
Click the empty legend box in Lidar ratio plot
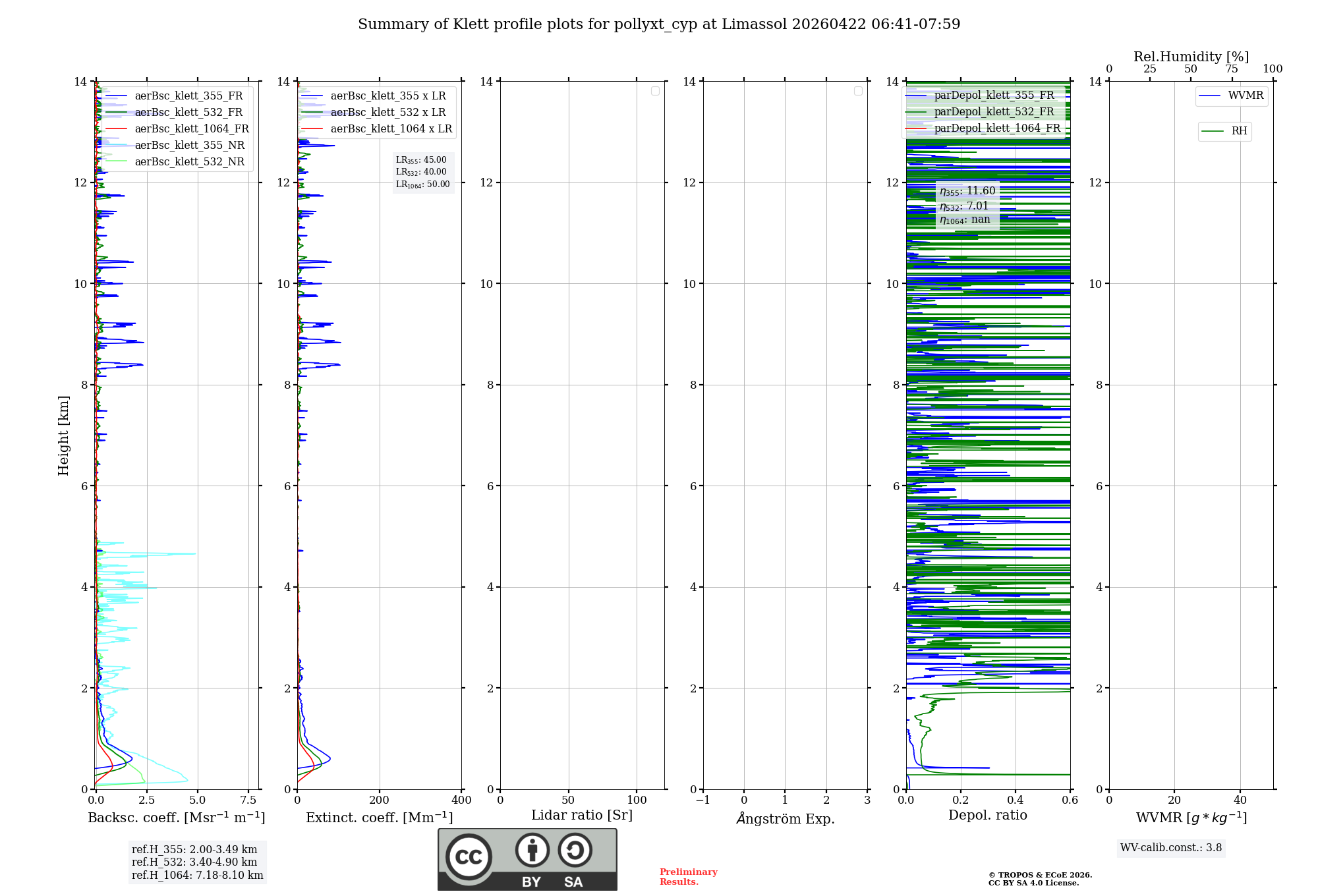tap(655, 91)
